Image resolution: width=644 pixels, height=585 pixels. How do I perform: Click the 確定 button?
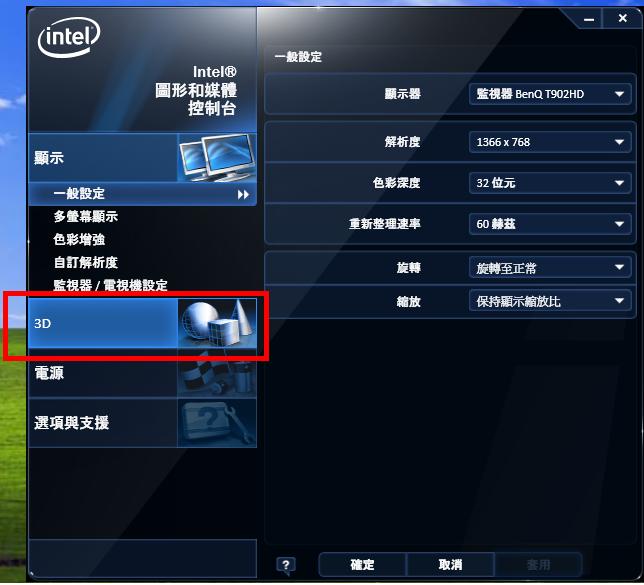[362, 565]
